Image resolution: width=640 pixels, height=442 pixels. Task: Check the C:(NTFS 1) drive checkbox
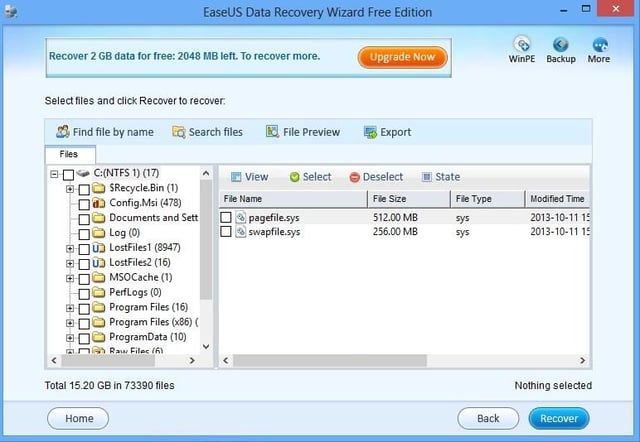tap(68, 175)
